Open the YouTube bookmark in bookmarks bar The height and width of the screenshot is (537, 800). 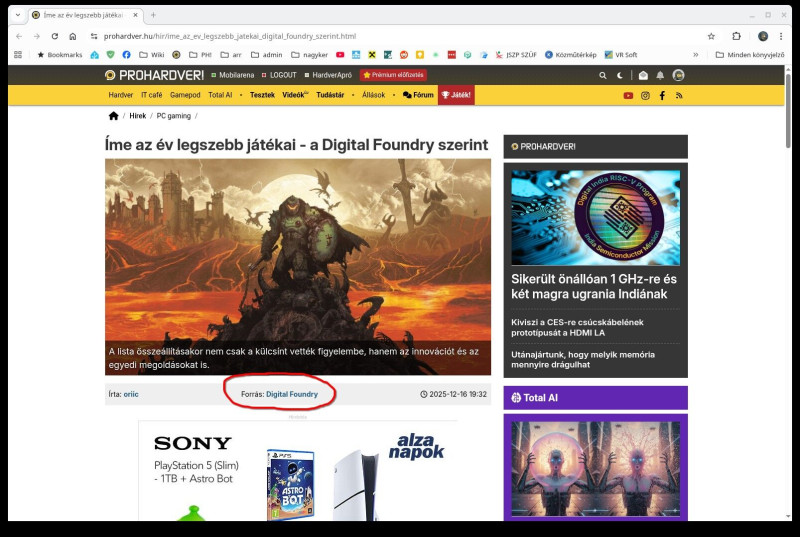340,55
